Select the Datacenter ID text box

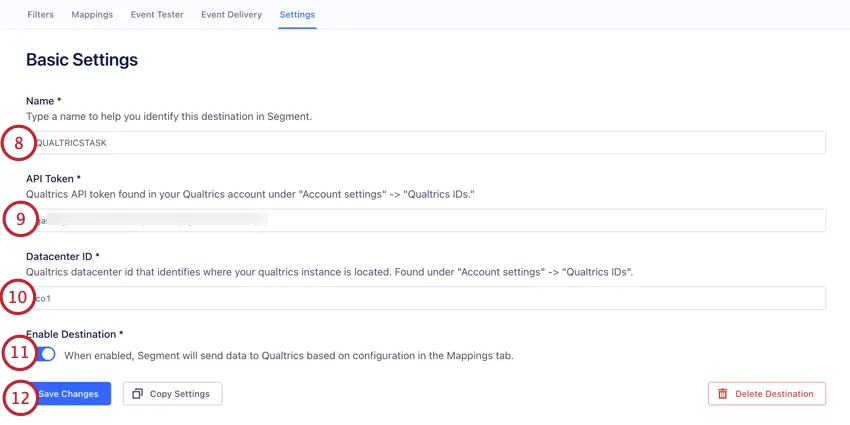(x=430, y=298)
